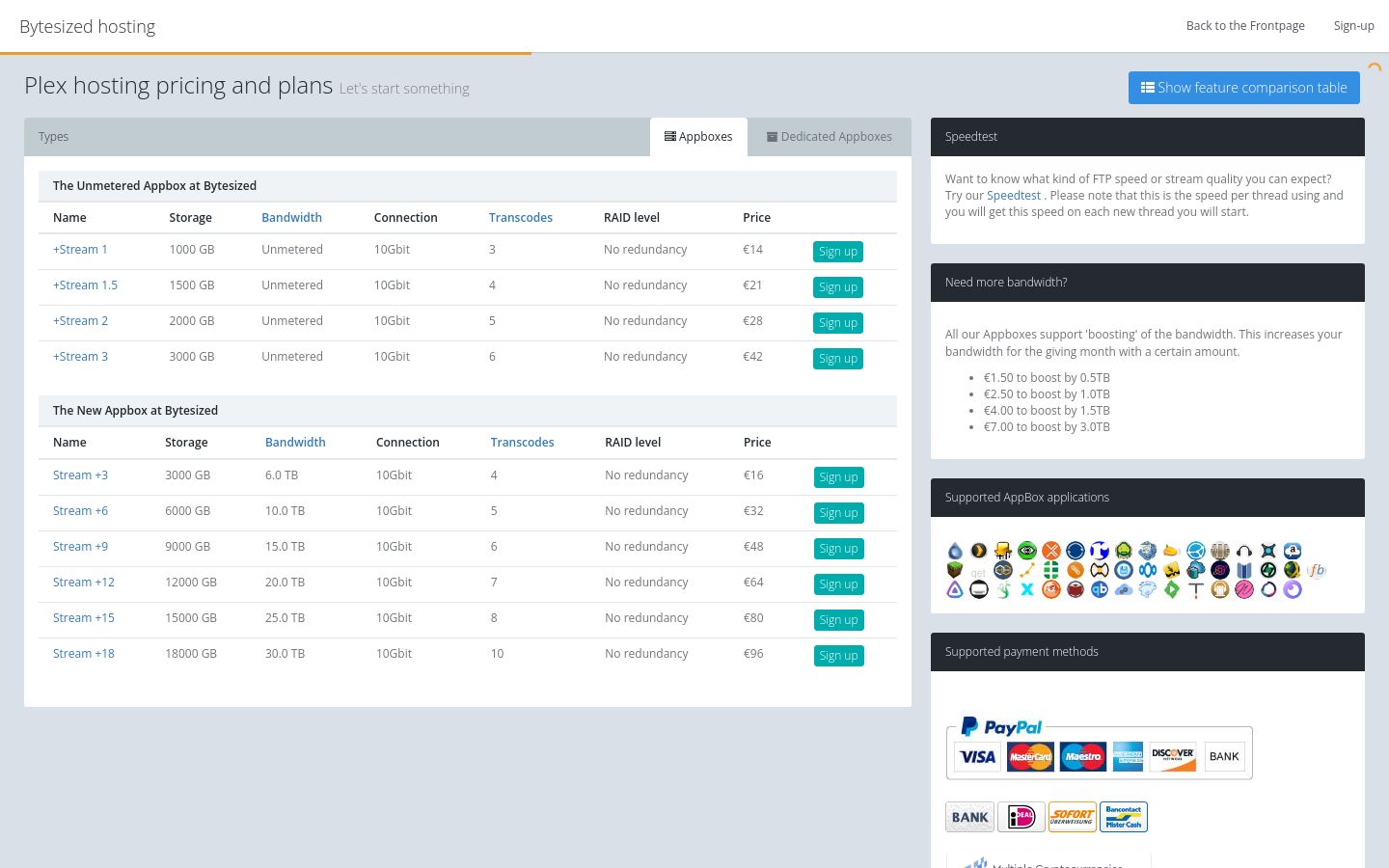Screen dimensions: 1389x868
Task: Click the Plex orange chevron icon
Action: [x=979, y=551]
